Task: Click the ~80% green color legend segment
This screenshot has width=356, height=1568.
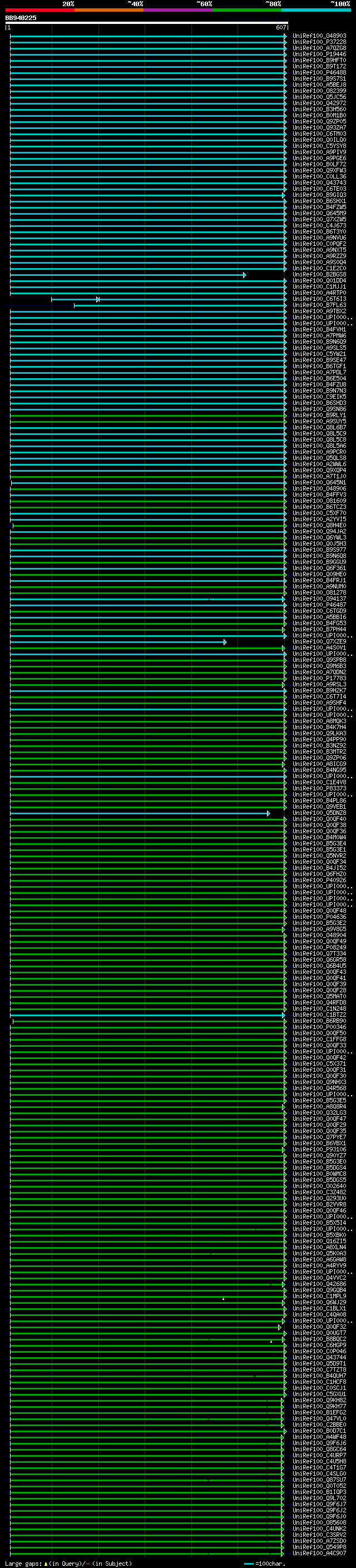Action: click(247, 10)
